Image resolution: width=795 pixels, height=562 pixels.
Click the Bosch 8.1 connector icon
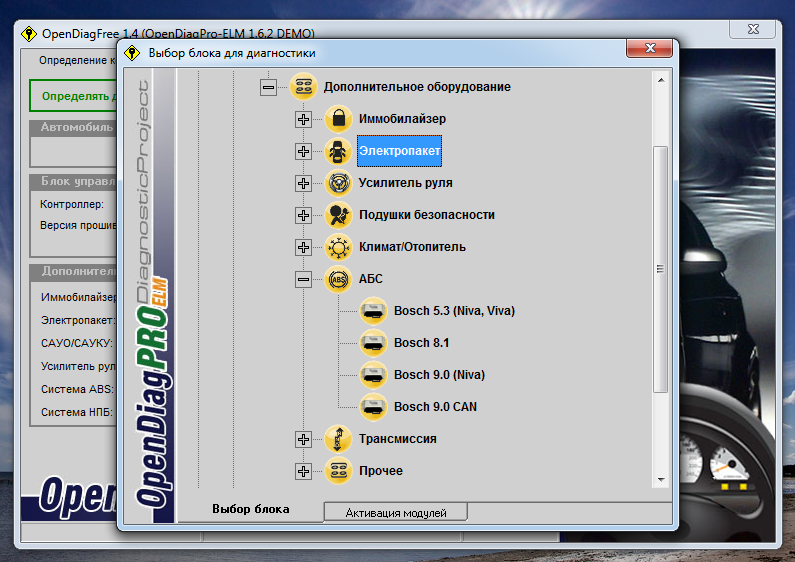pos(373,343)
